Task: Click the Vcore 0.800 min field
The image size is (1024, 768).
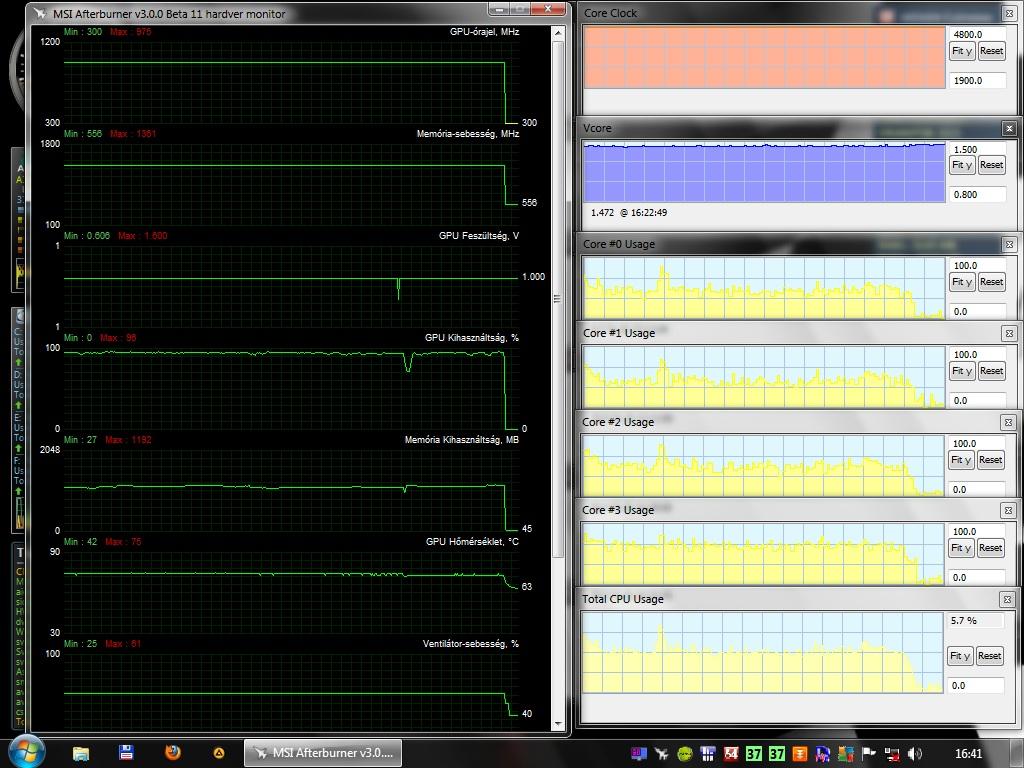Action: pyautogui.click(x=977, y=195)
